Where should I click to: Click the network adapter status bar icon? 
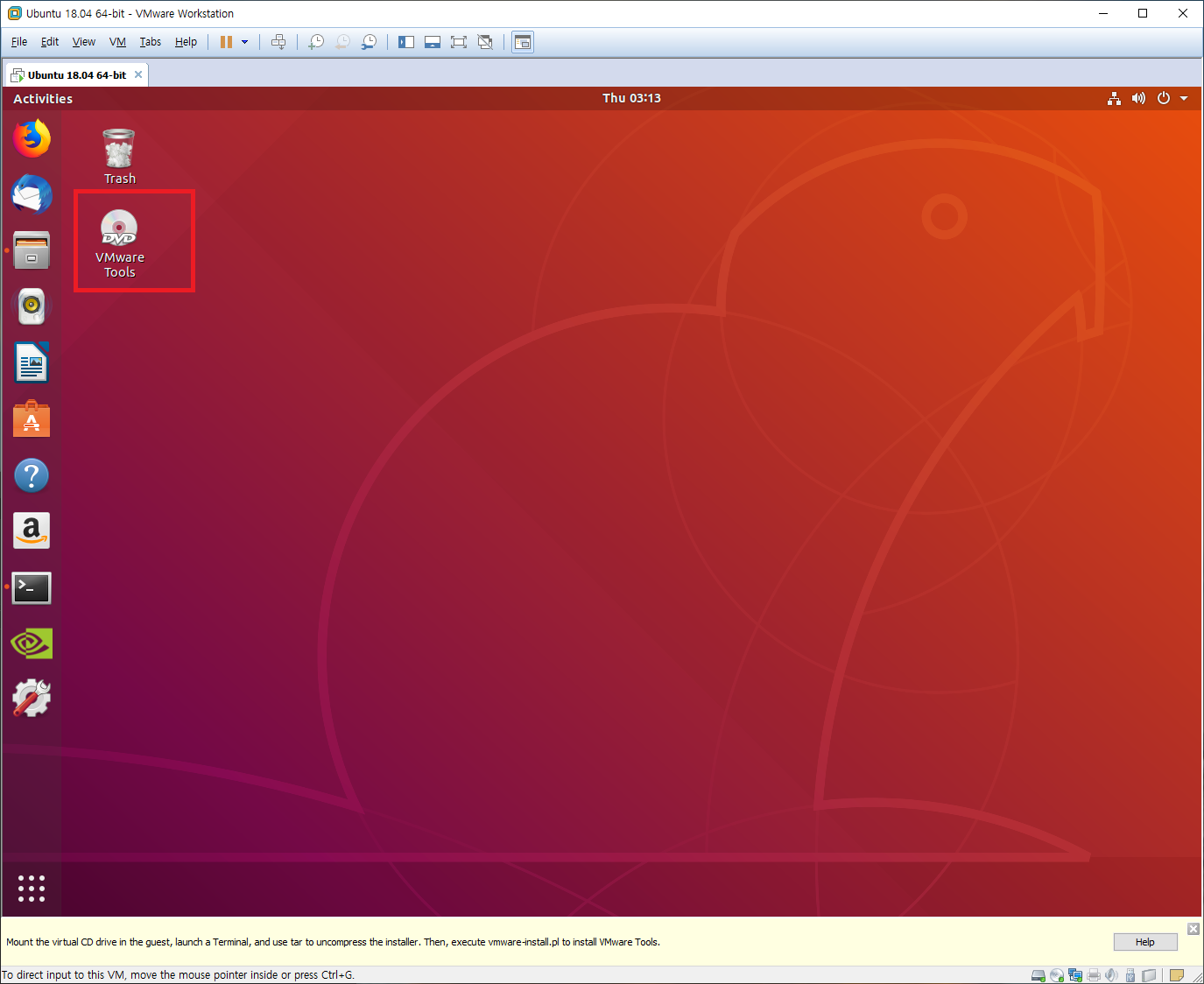coord(1075,975)
